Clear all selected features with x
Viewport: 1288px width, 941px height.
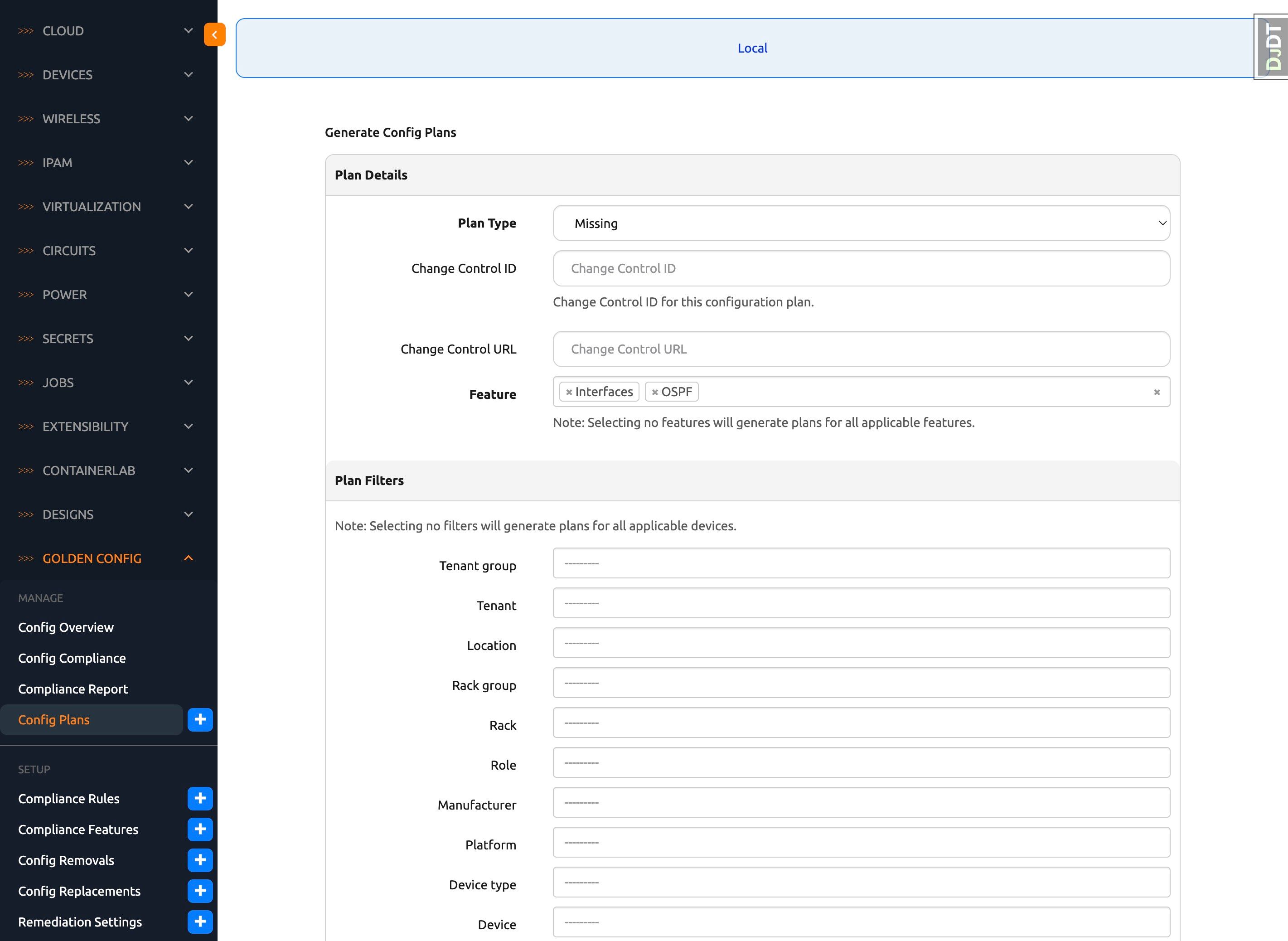coord(1157,392)
